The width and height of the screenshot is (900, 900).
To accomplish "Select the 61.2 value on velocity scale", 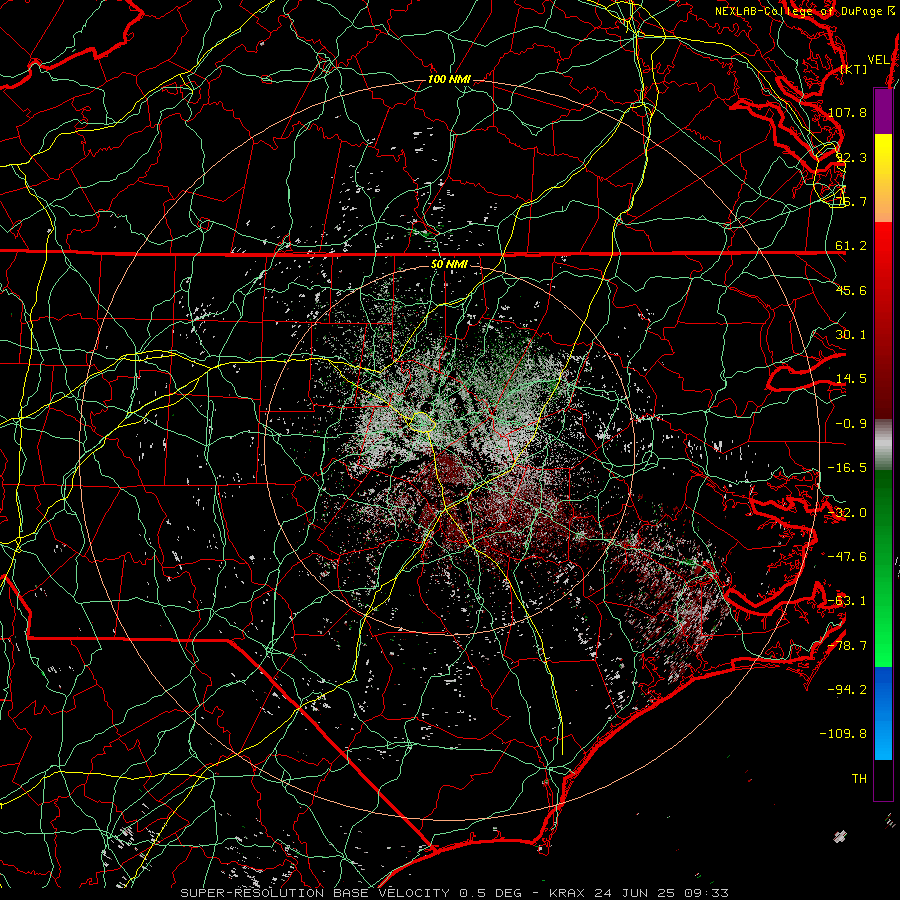I will click(851, 246).
